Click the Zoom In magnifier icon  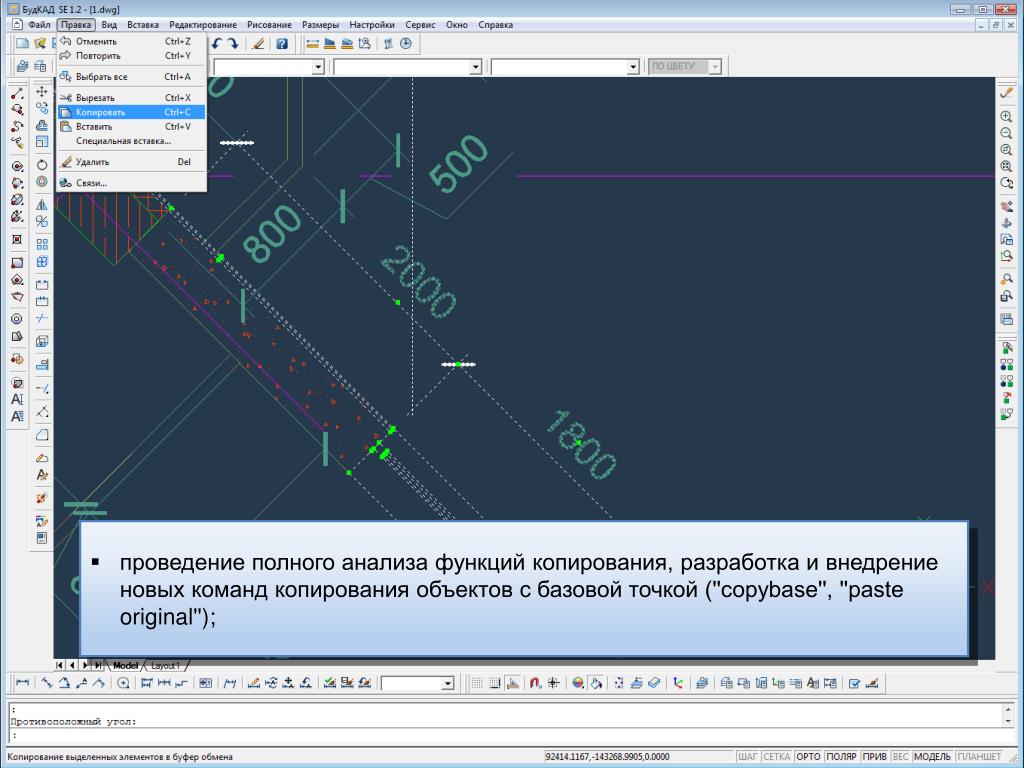click(1006, 116)
